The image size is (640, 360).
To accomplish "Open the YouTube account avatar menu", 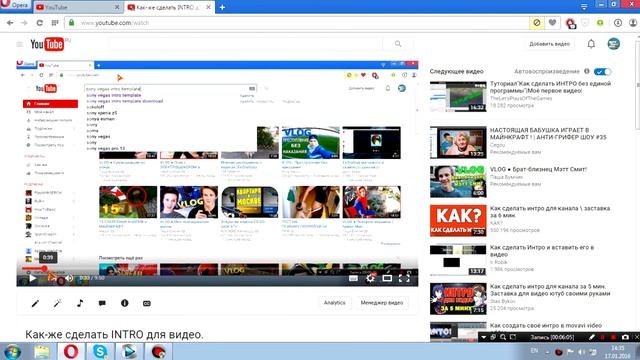I will point(613,44).
